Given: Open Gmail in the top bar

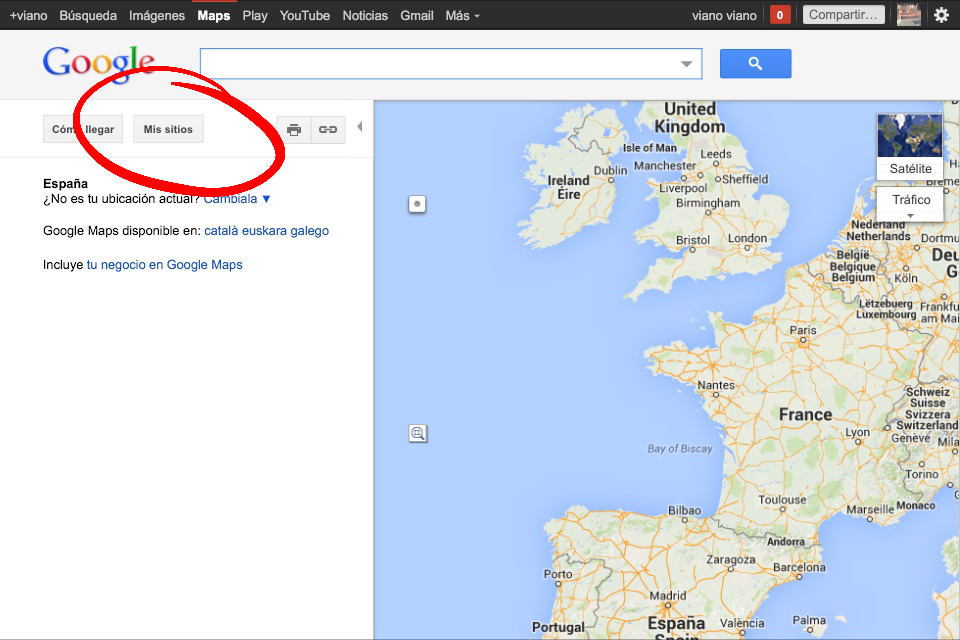Looking at the screenshot, I should pyautogui.click(x=417, y=15).
